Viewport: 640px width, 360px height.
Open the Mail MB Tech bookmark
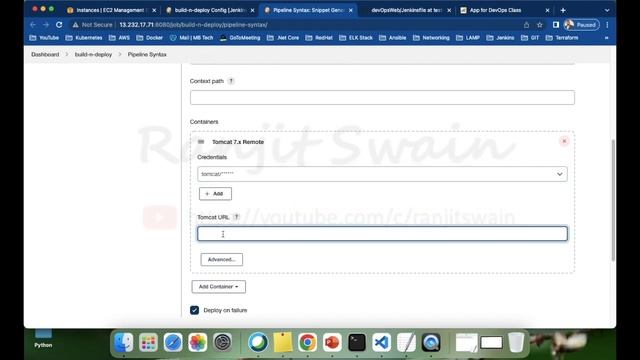pyautogui.click(x=191, y=38)
